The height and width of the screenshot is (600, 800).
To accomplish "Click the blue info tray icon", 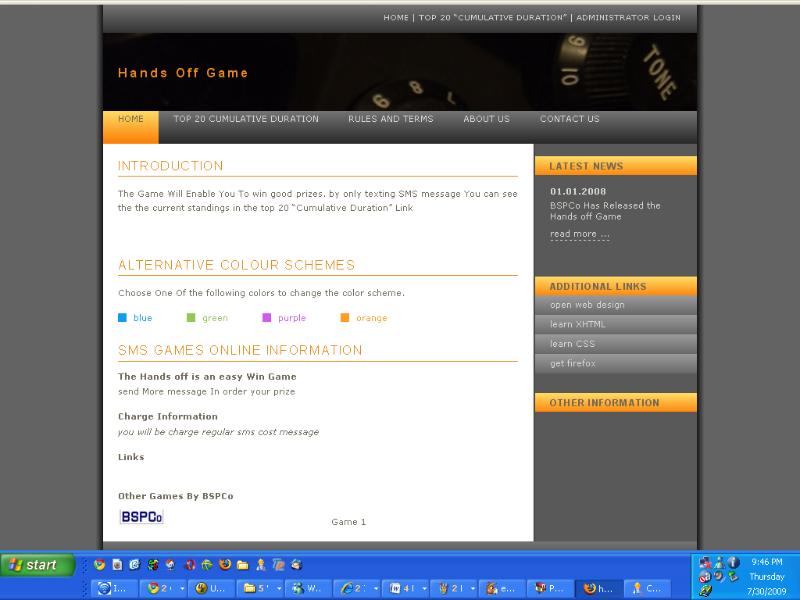I will tap(733, 562).
